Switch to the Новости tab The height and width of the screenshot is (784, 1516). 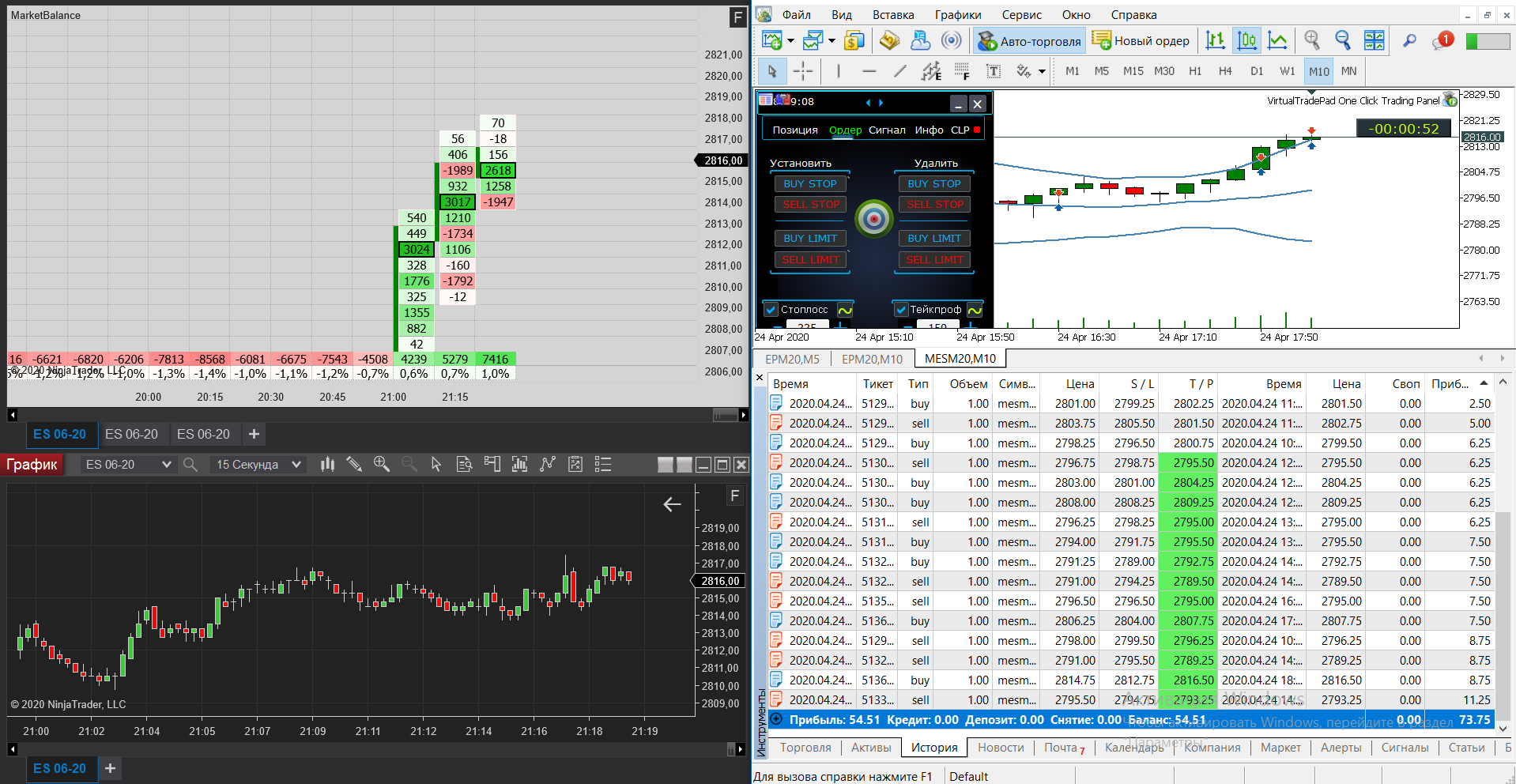[x=1000, y=748]
